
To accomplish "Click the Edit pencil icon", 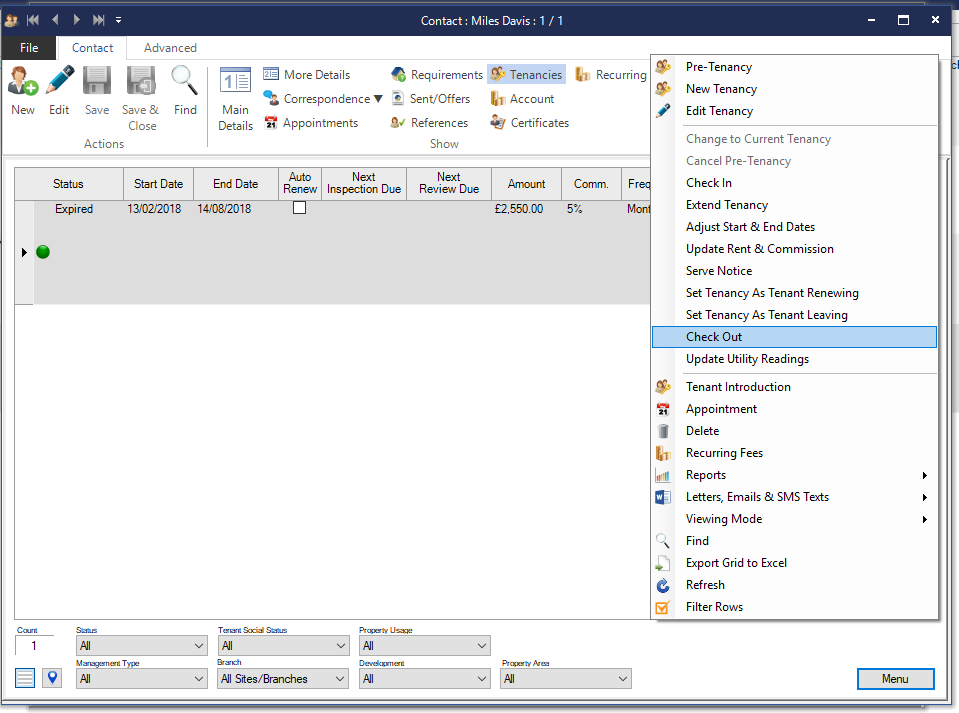I will point(60,90).
